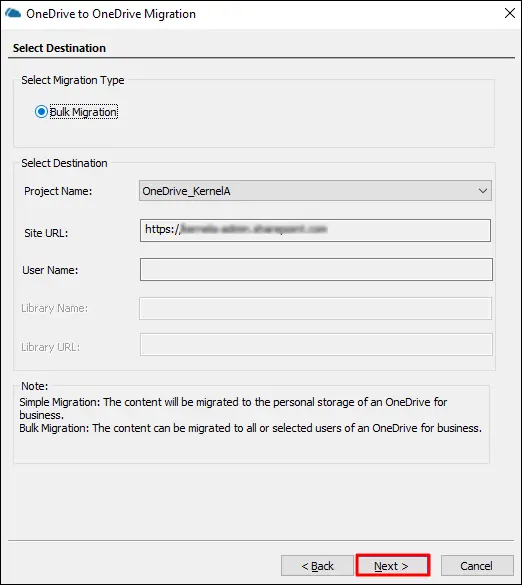
Task: Open the OneDrive_KernelA project combo box
Action: pos(315,191)
